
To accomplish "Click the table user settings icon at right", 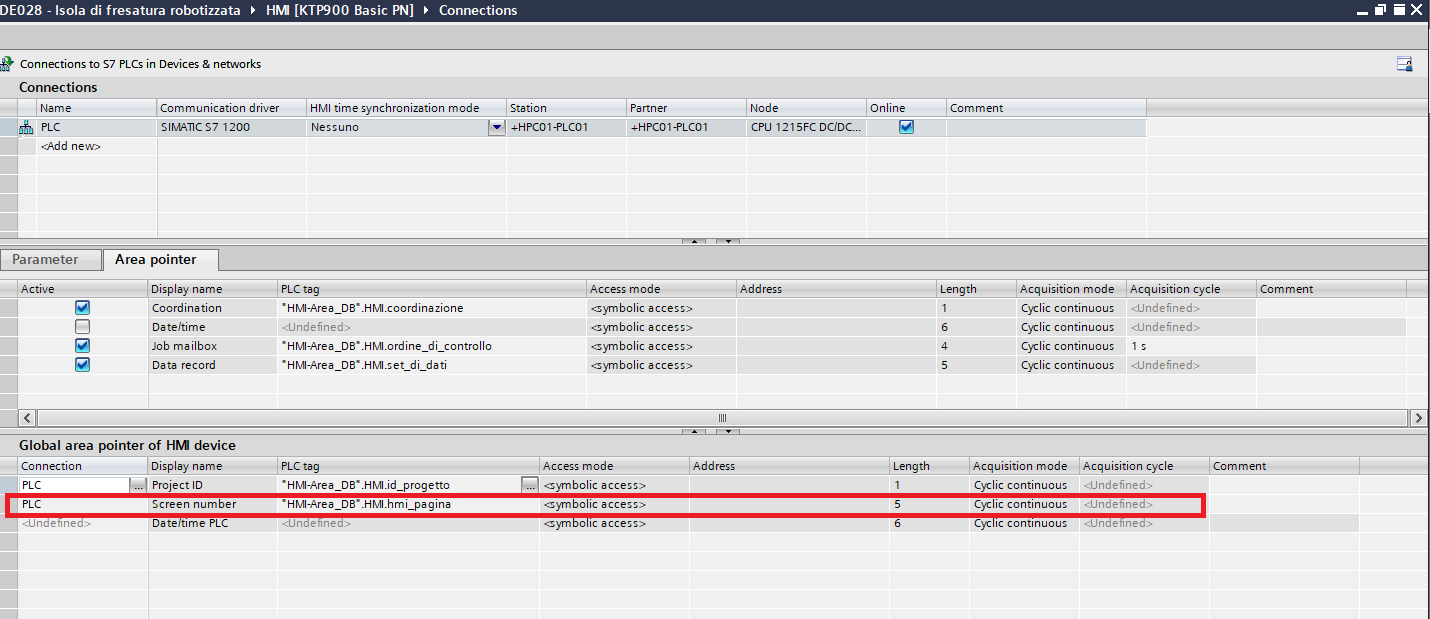I will coord(1404,64).
